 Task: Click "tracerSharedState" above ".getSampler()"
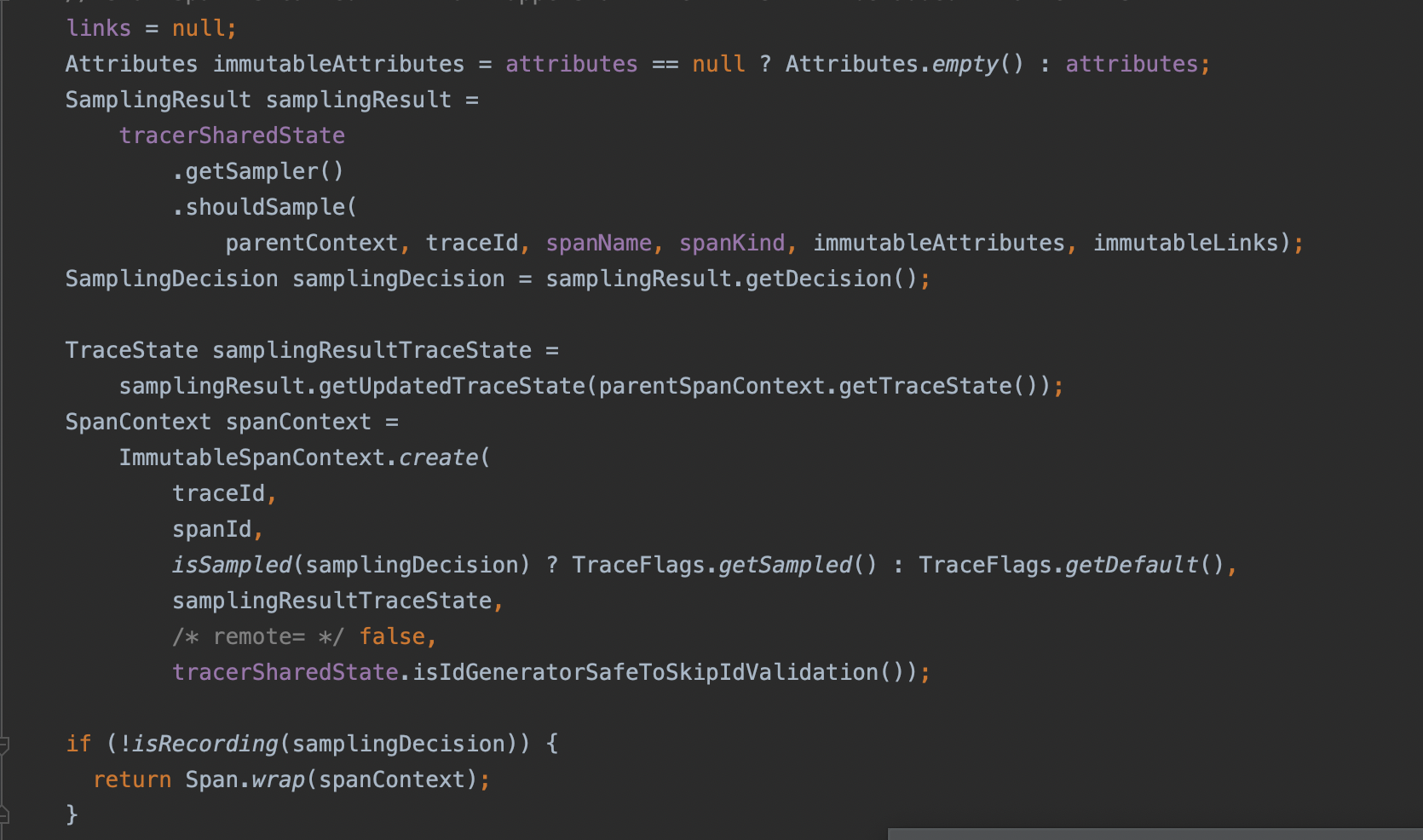tap(232, 135)
